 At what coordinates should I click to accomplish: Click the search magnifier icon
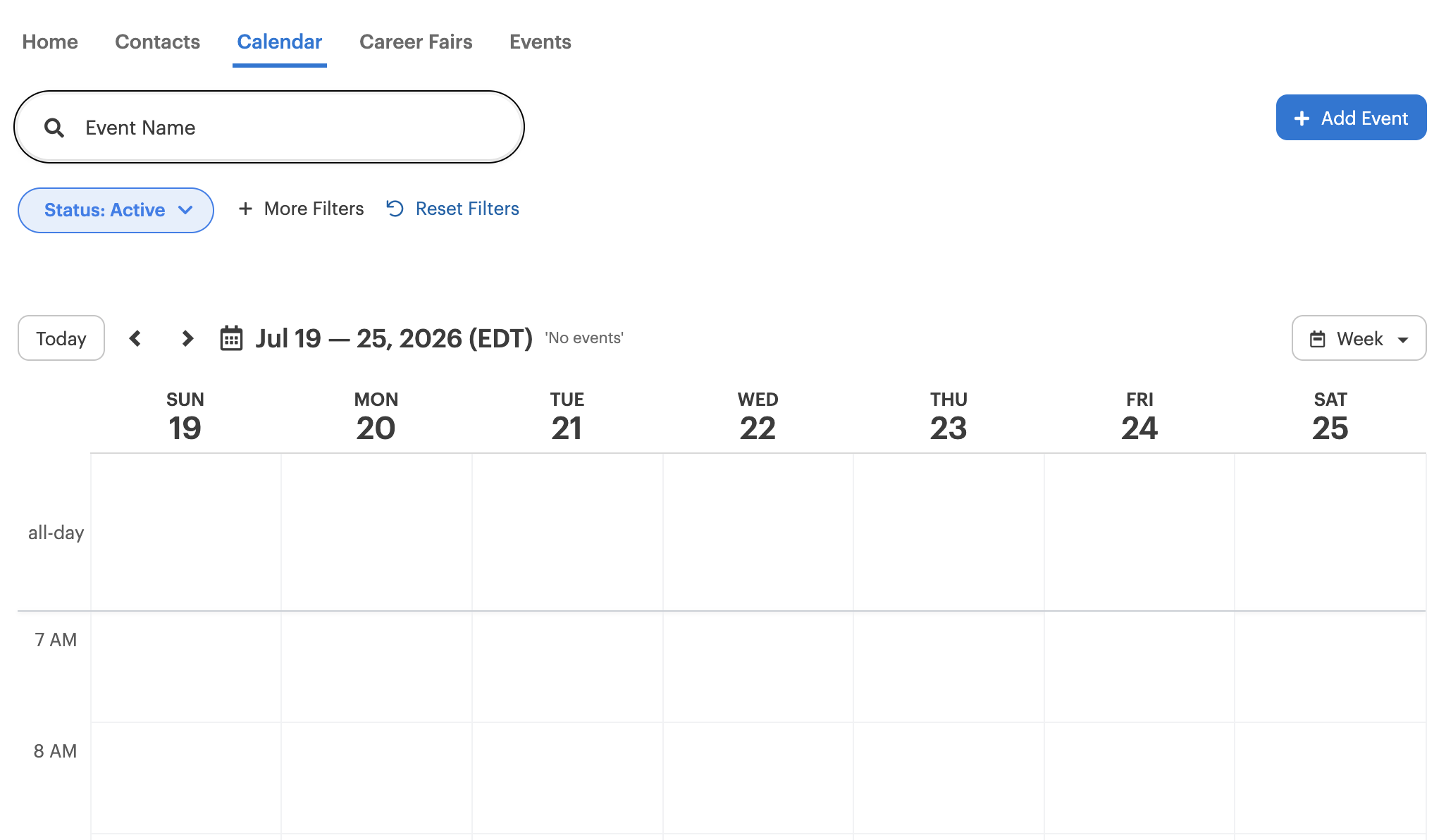(x=54, y=128)
